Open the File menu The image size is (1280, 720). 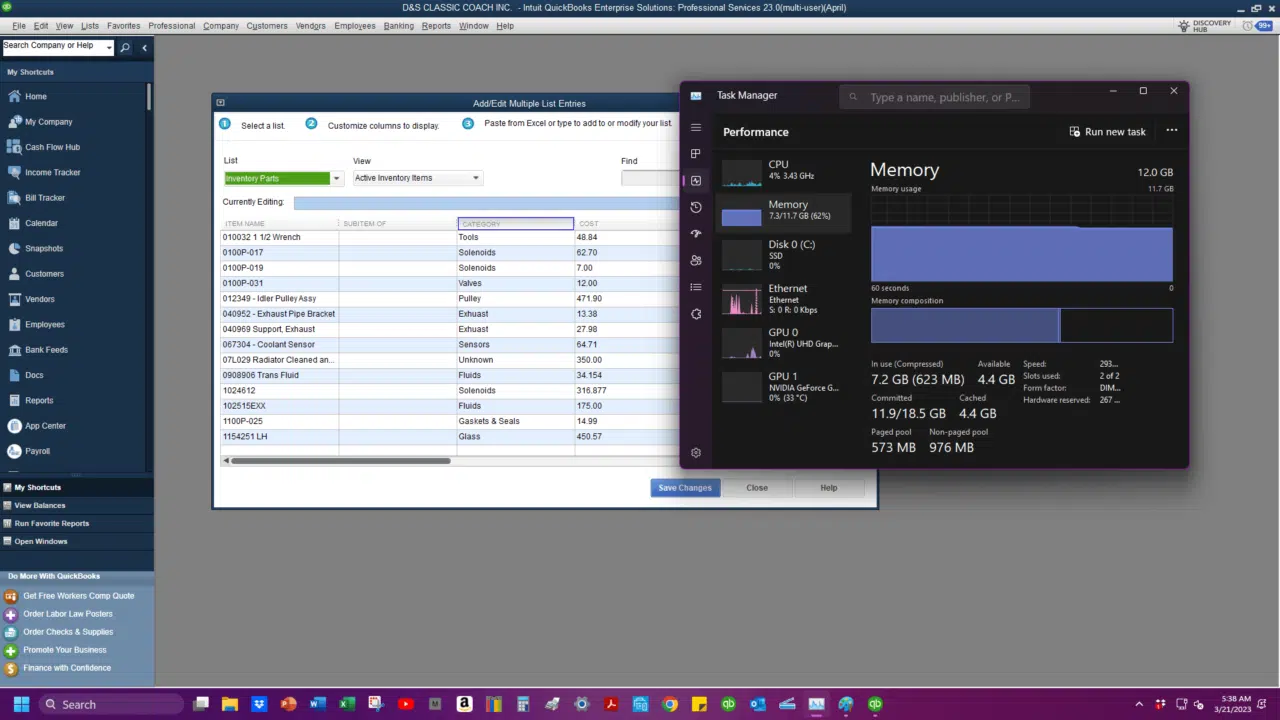tap(19, 26)
